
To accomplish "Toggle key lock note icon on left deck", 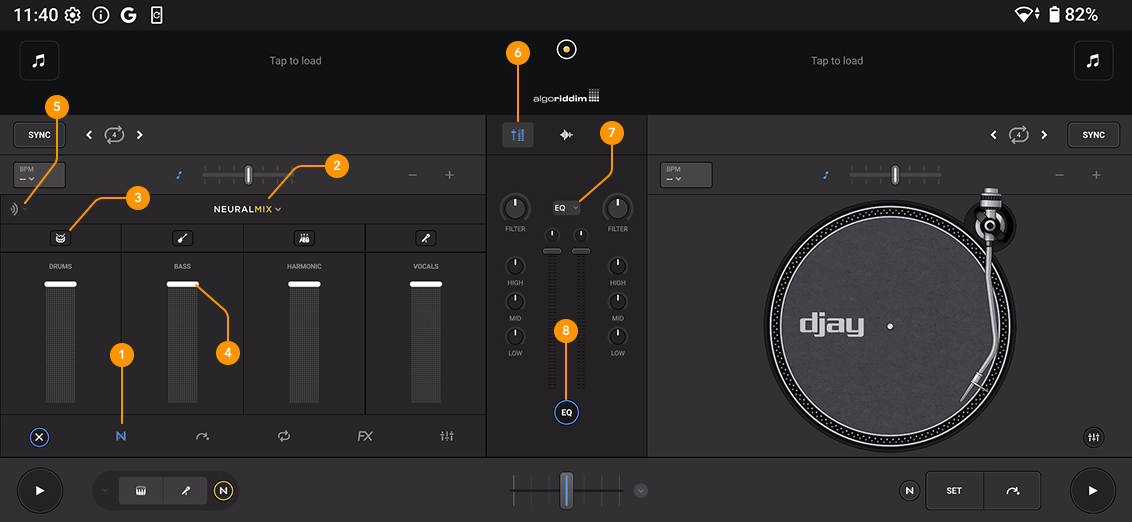I will pyautogui.click(x=180, y=175).
